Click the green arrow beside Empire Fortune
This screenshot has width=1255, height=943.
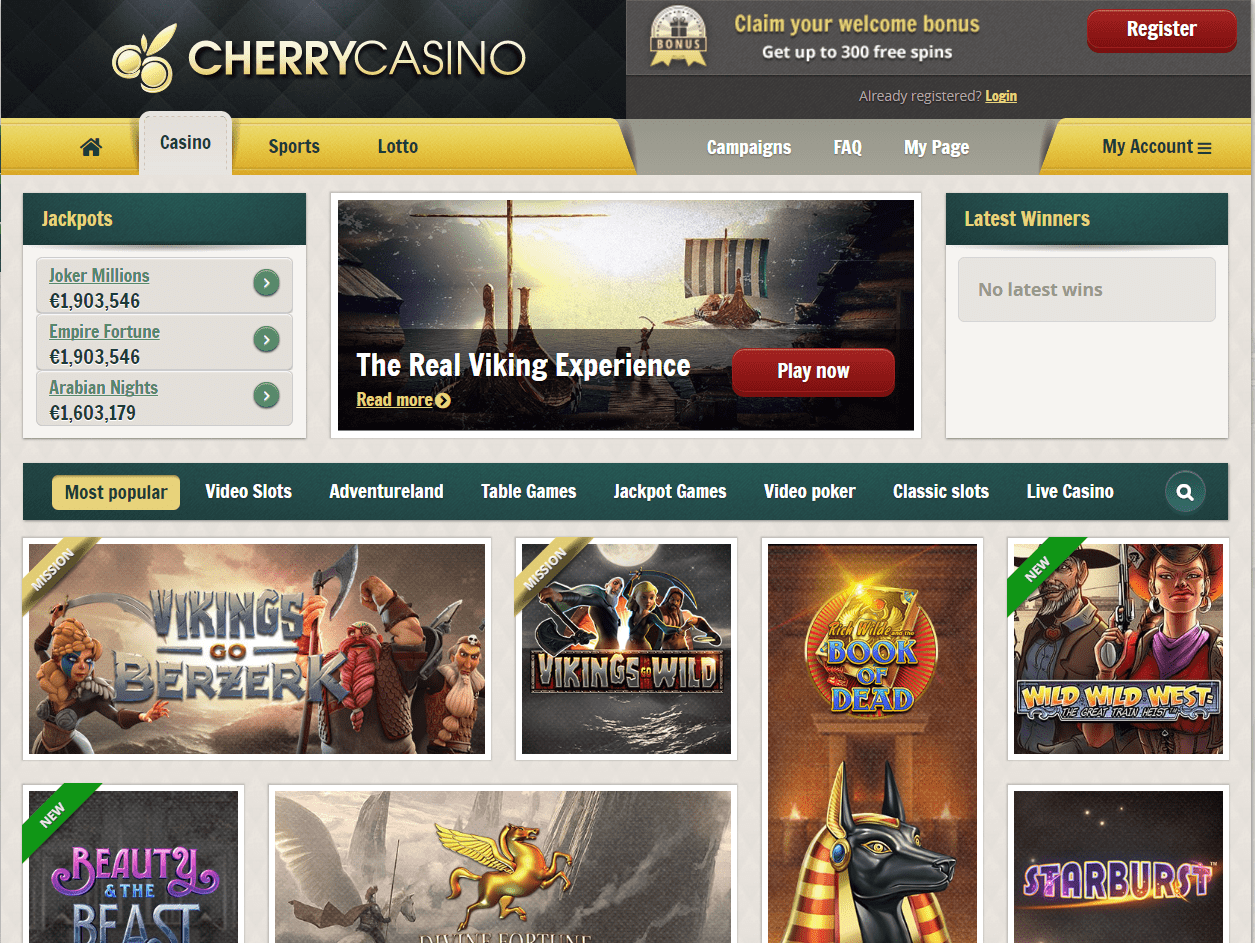[x=266, y=340]
